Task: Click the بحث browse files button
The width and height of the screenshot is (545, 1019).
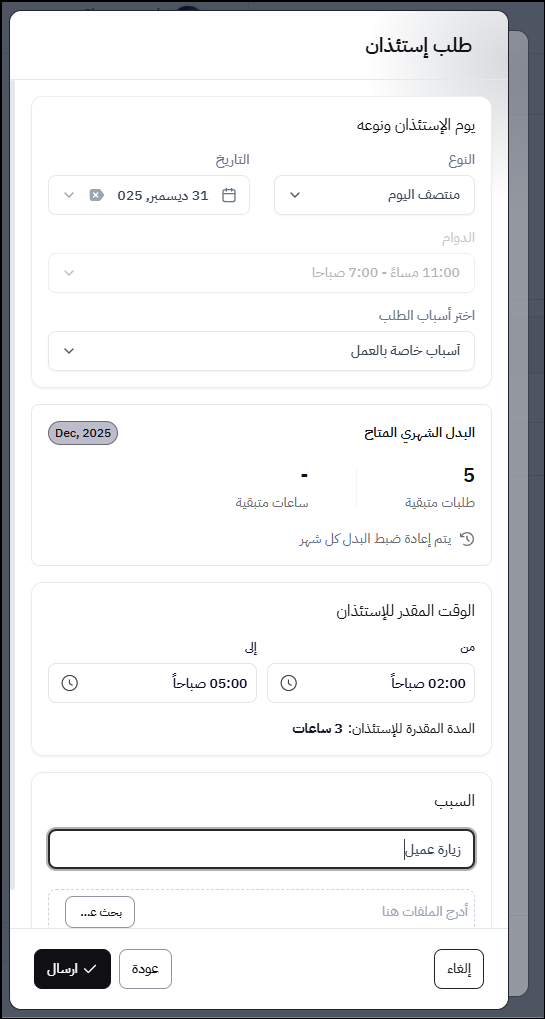Action: click(99, 912)
